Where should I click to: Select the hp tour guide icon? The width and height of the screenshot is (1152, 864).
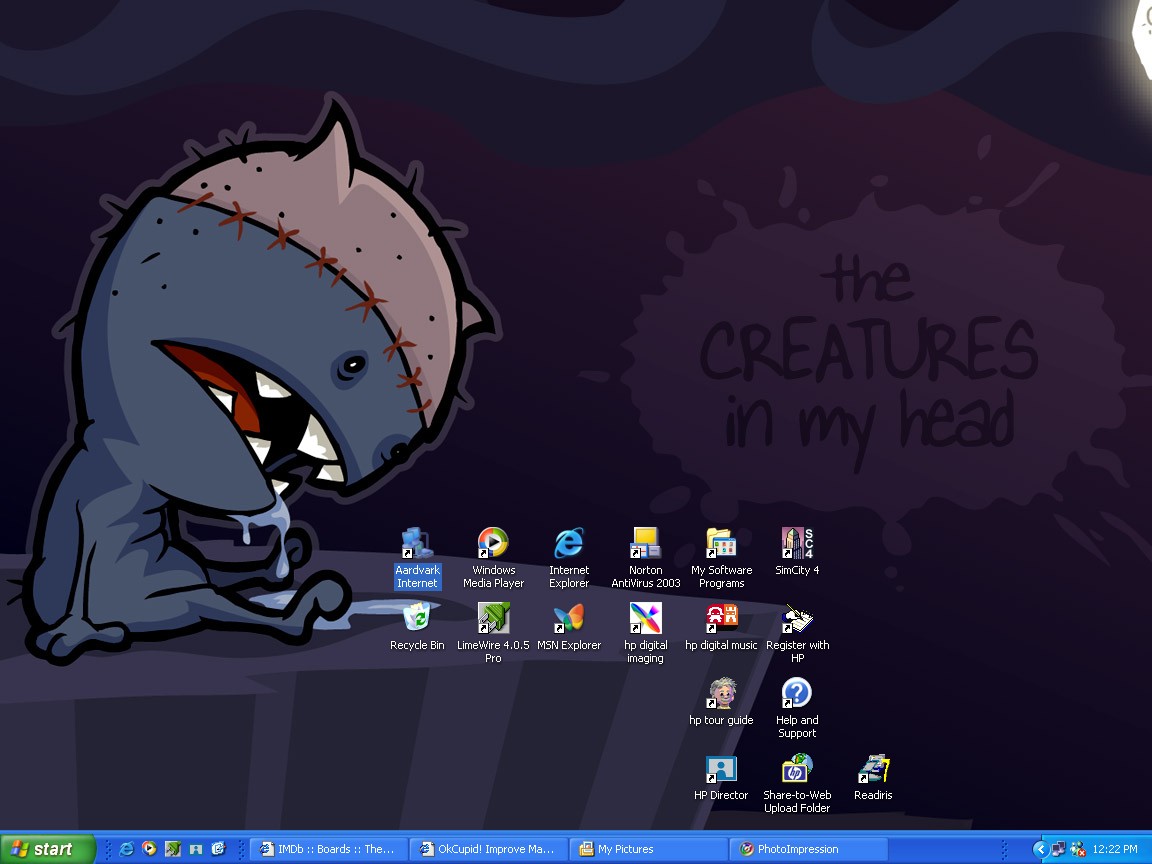coord(721,701)
